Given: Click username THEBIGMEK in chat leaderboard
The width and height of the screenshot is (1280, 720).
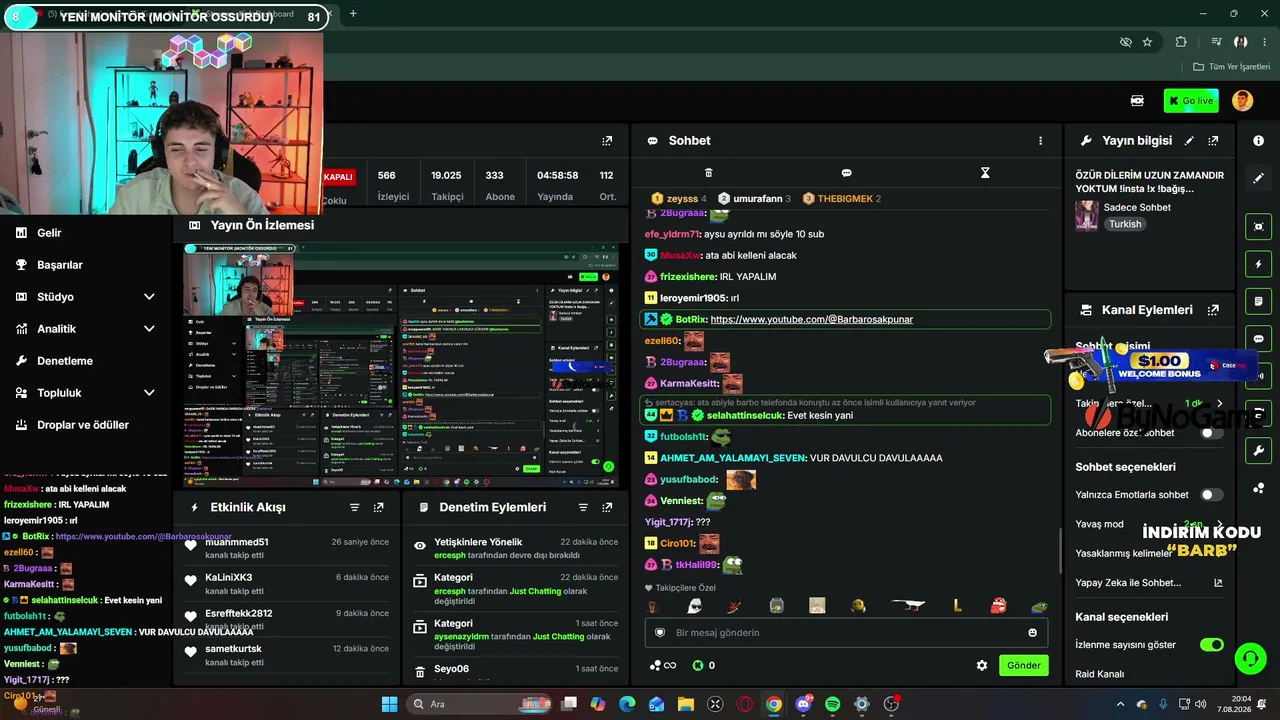Looking at the screenshot, I should (845, 198).
